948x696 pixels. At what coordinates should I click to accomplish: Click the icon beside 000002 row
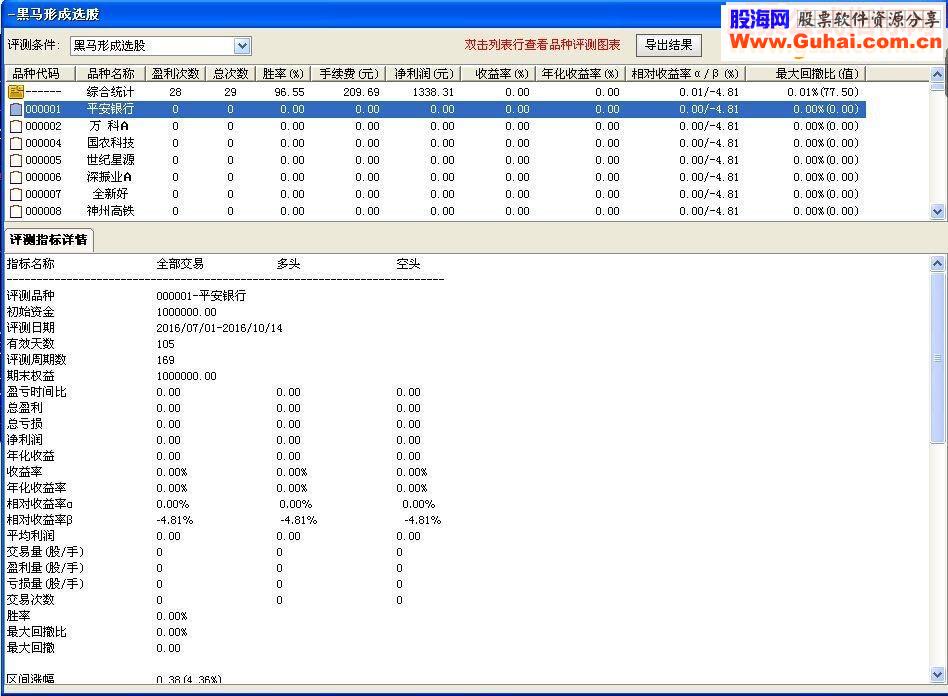(x=16, y=126)
